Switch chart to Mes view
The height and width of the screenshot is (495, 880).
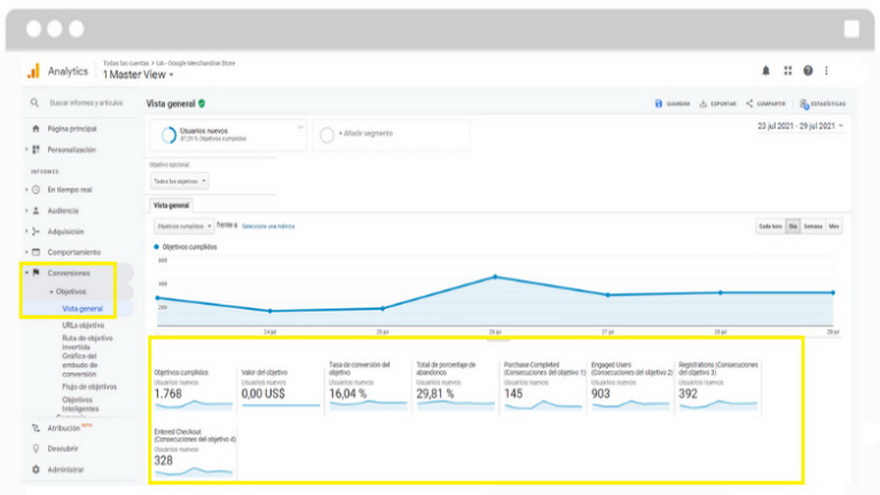click(834, 226)
